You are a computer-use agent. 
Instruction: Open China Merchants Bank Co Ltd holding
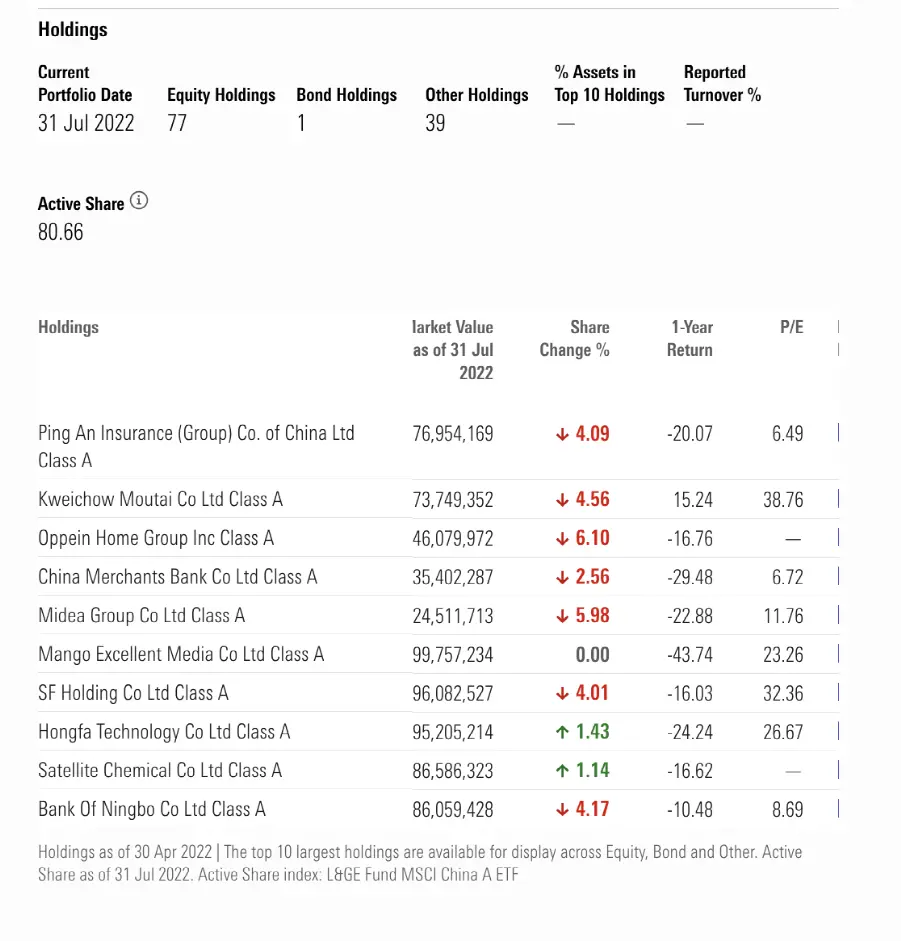[178, 577]
